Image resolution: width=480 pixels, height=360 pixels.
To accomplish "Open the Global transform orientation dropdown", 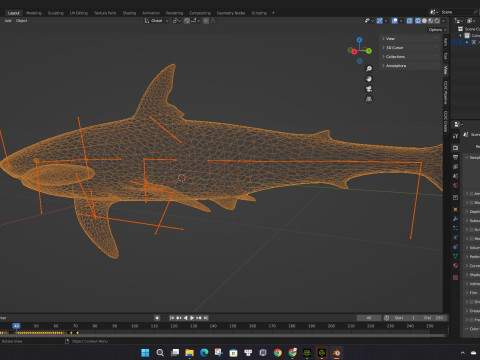I will coord(157,21).
